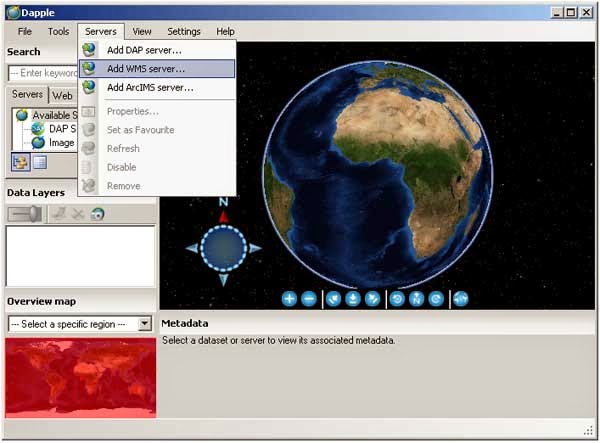The width and height of the screenshot is (600, 443).
Task: Click the globe reset view button at toolbar end
Action: (x=461, y=299)
